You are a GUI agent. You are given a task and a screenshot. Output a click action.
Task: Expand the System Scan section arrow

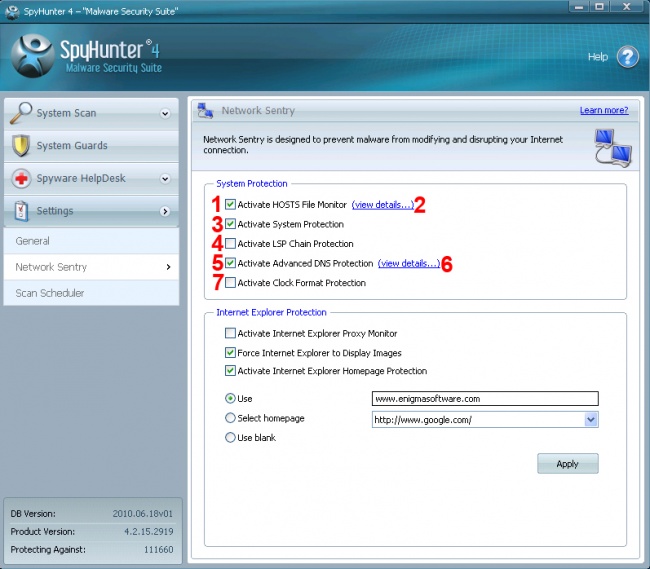pos(166,114)
